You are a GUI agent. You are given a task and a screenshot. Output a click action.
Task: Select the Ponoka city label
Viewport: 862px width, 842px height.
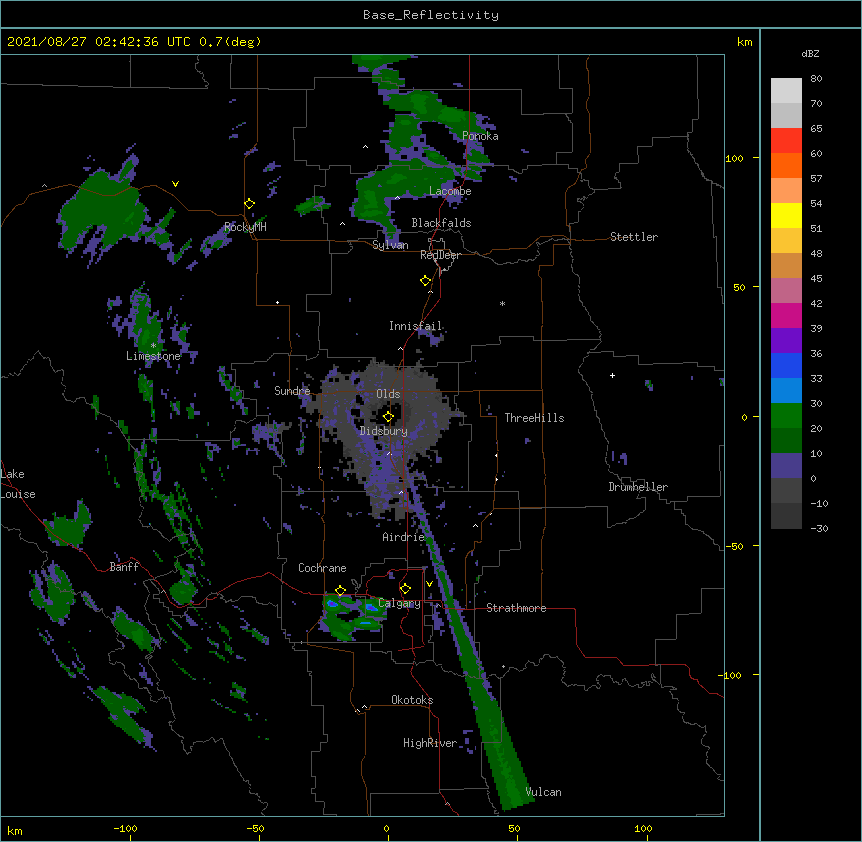(x=480, y=136)
